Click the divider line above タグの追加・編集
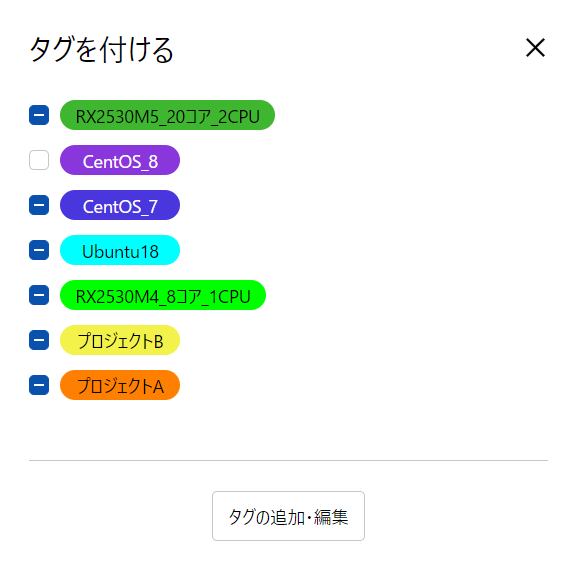The image size is (575, 578). pos(288,460)
